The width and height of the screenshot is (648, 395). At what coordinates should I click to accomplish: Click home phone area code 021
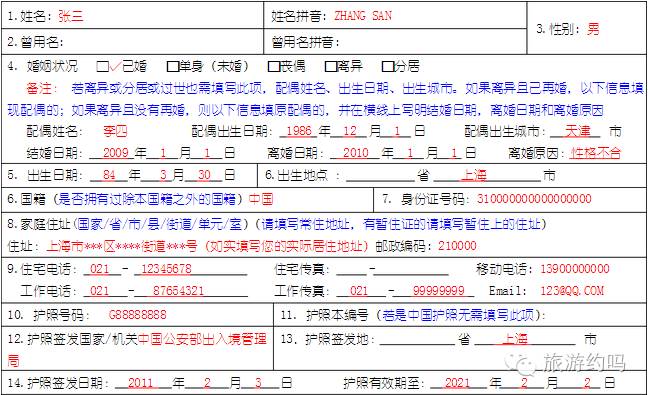100,269
